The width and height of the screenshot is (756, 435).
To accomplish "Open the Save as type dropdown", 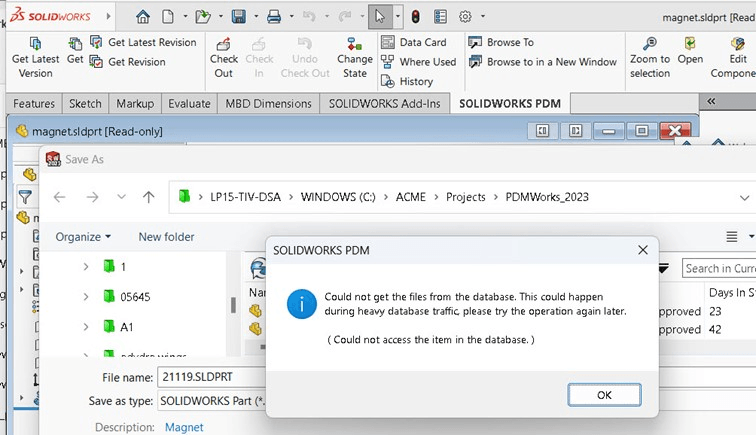I will pyautogui.click(x=210, y=402).
